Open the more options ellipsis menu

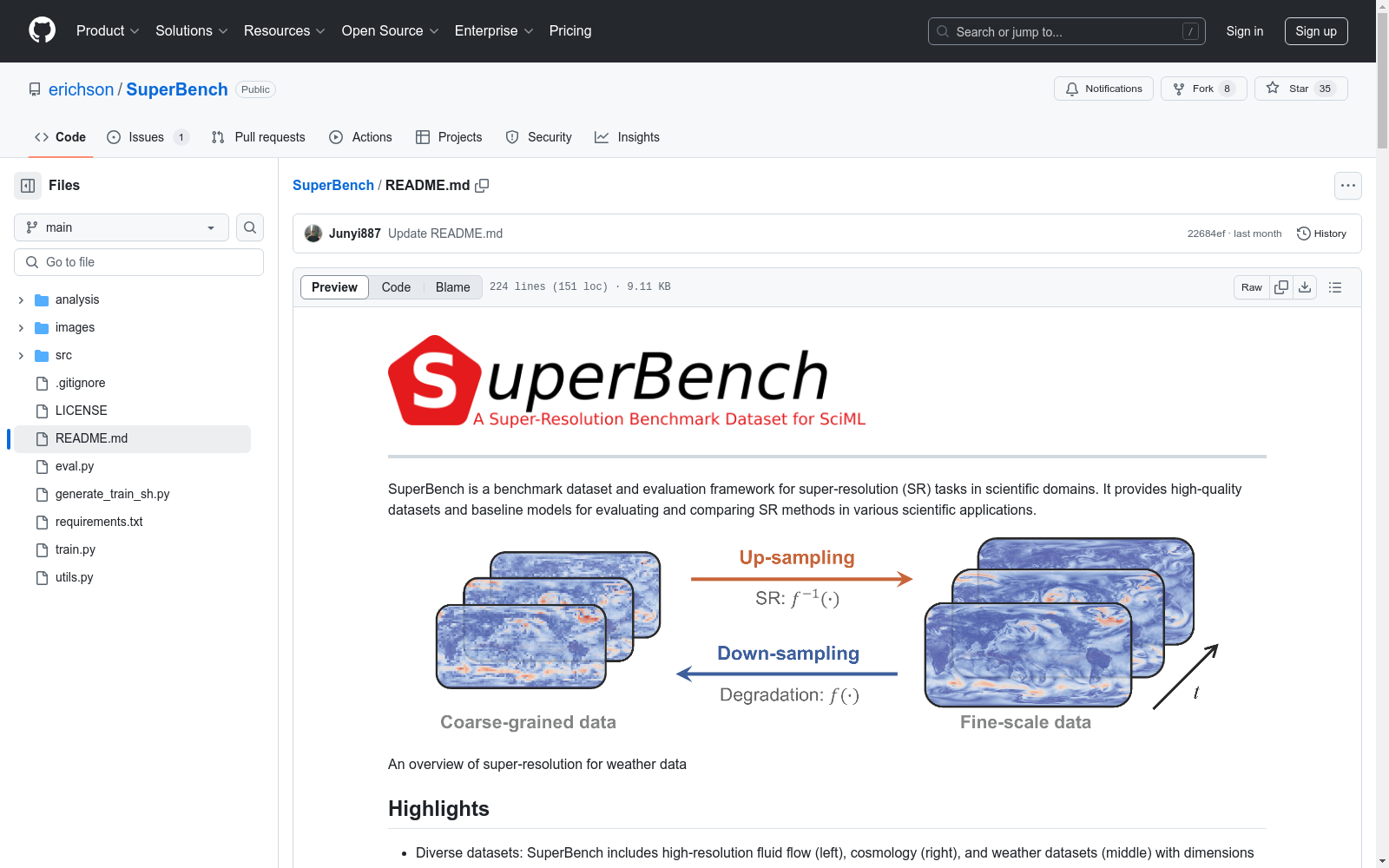(1348, 185)
